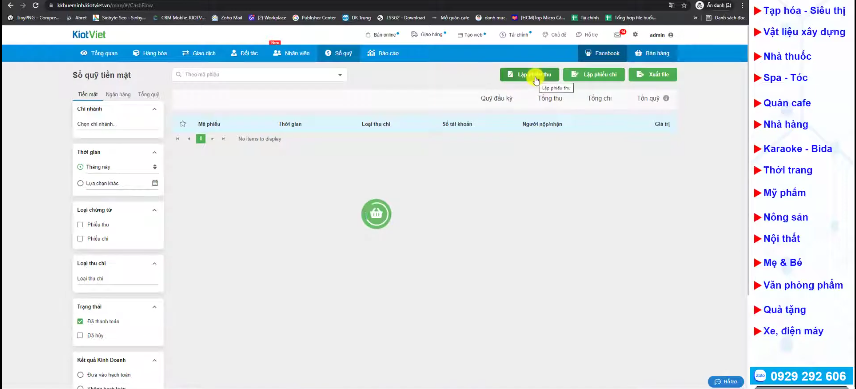Open the calendar icon for custom date
856x389 pixels.
(x=154, y=183)
